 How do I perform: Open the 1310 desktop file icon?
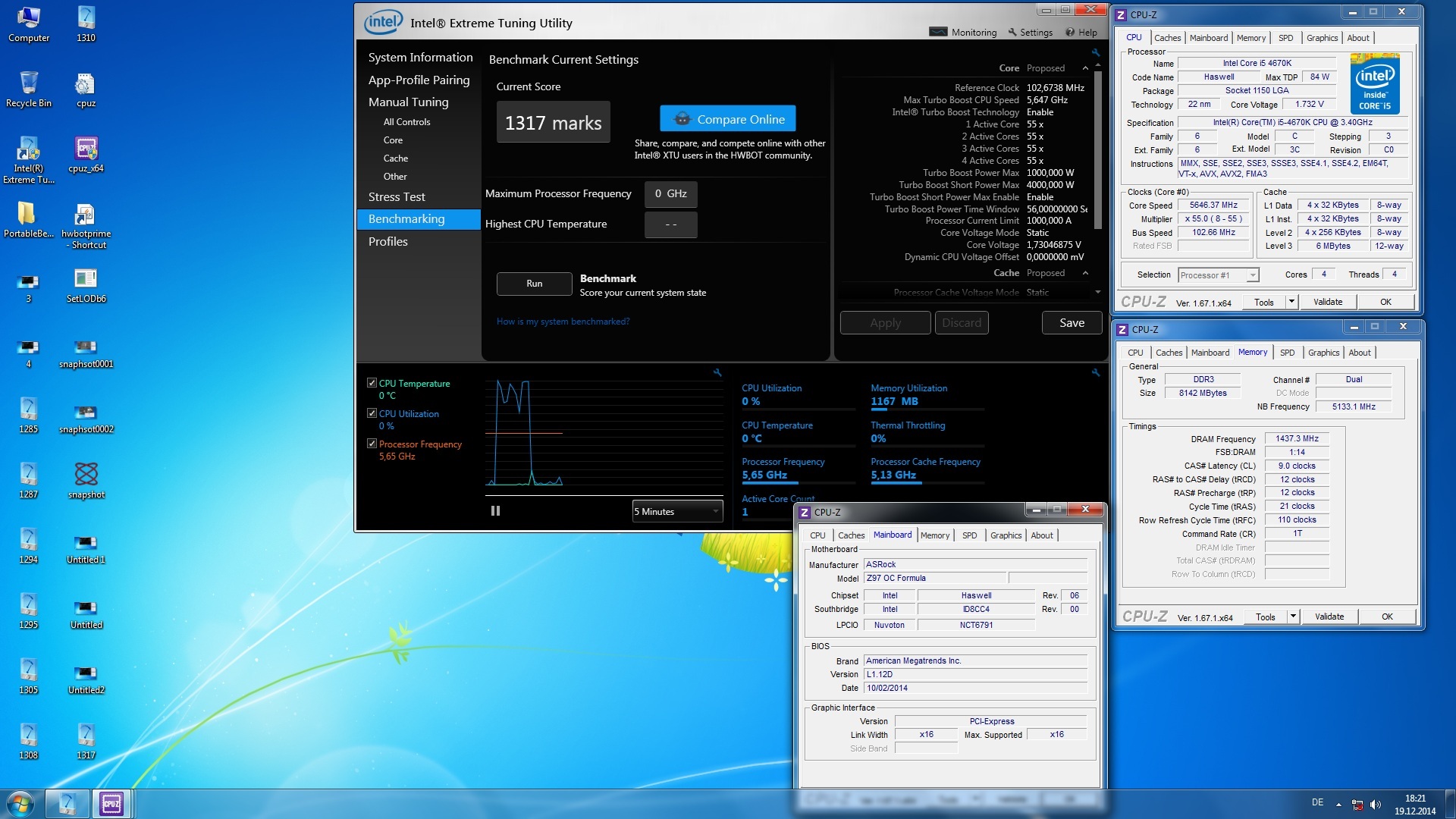(86, 24)
